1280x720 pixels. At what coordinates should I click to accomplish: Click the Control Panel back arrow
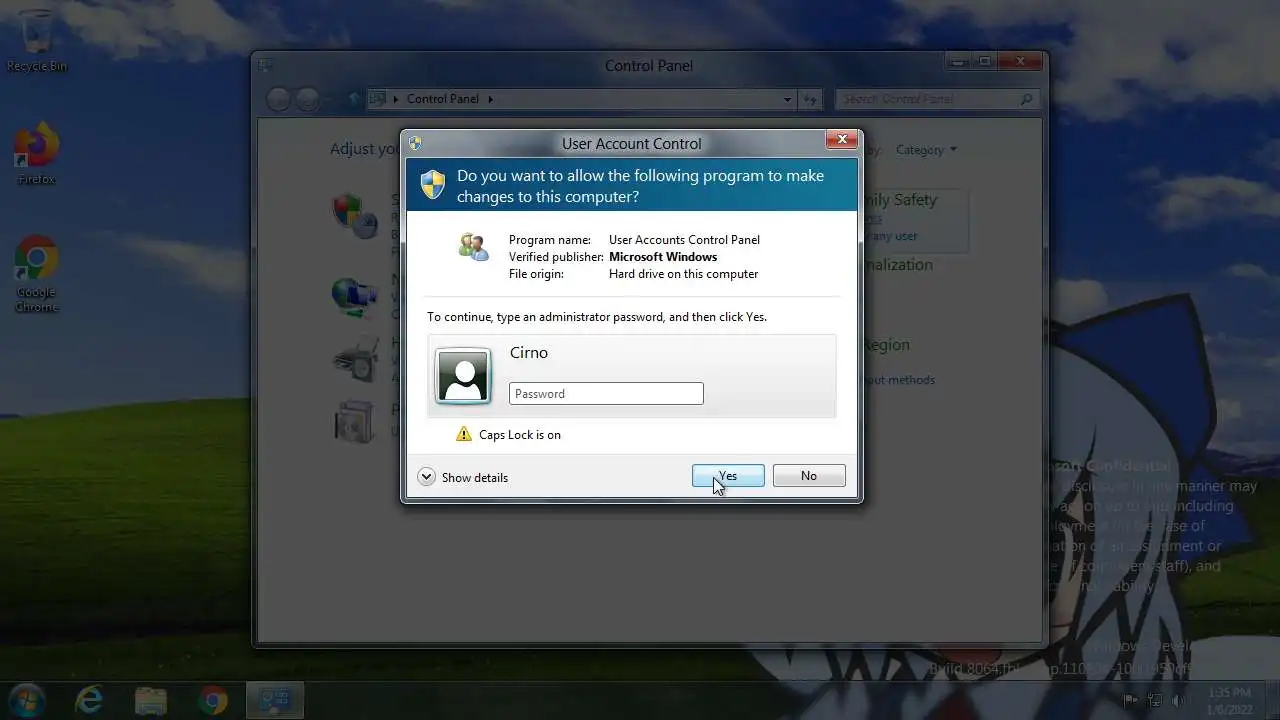(x=279, y=99)
